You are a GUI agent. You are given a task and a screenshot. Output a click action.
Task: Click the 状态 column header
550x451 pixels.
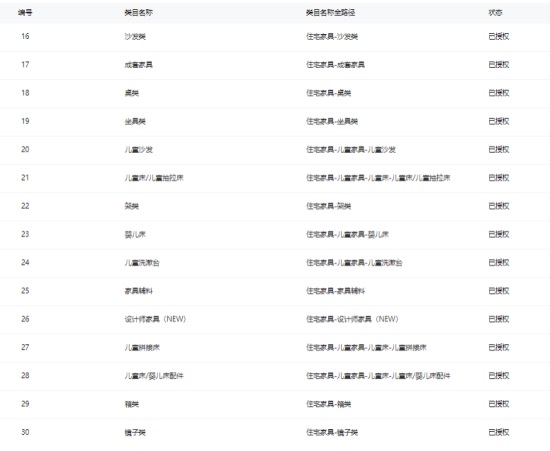coord(495,13)
